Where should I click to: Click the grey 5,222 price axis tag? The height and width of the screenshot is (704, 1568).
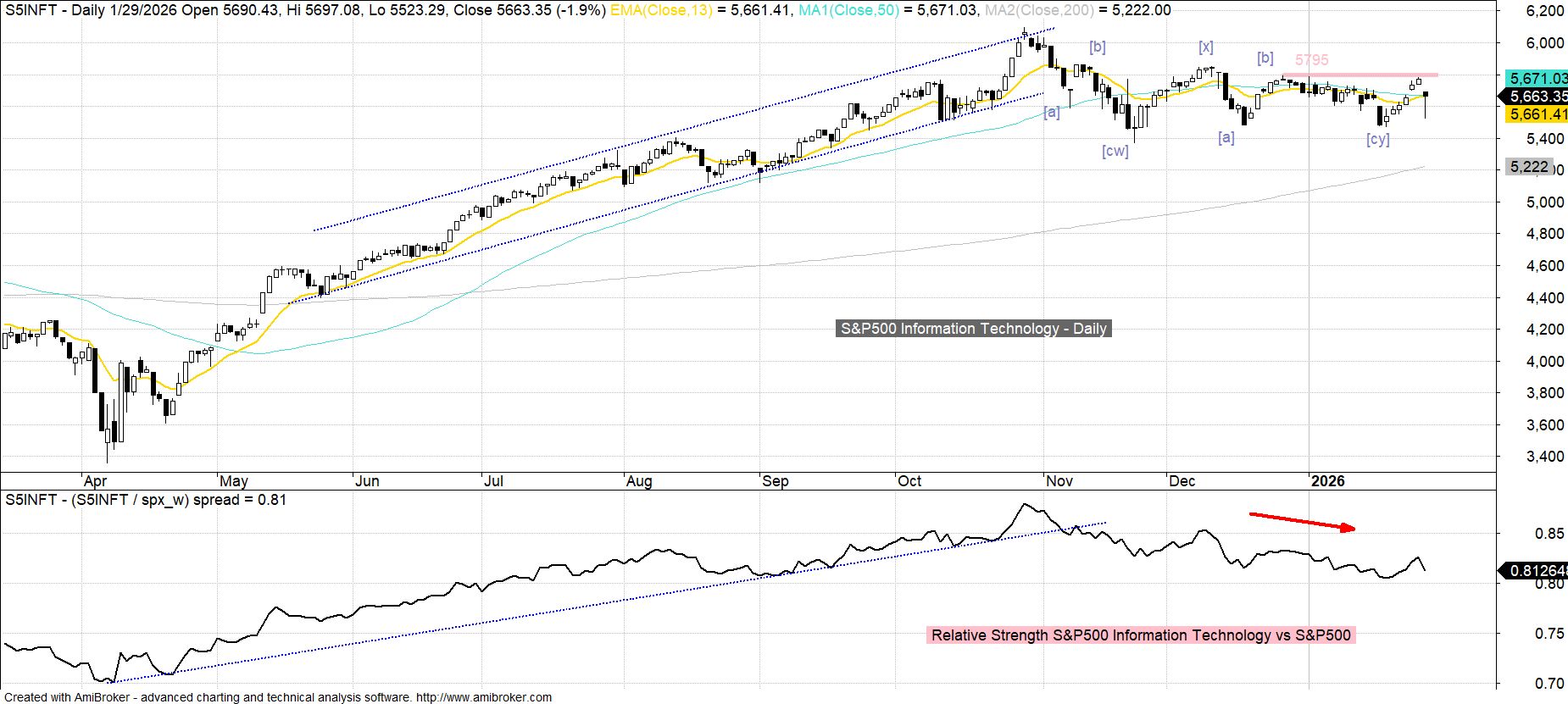pyautogui.click(x=1529, y=167)
